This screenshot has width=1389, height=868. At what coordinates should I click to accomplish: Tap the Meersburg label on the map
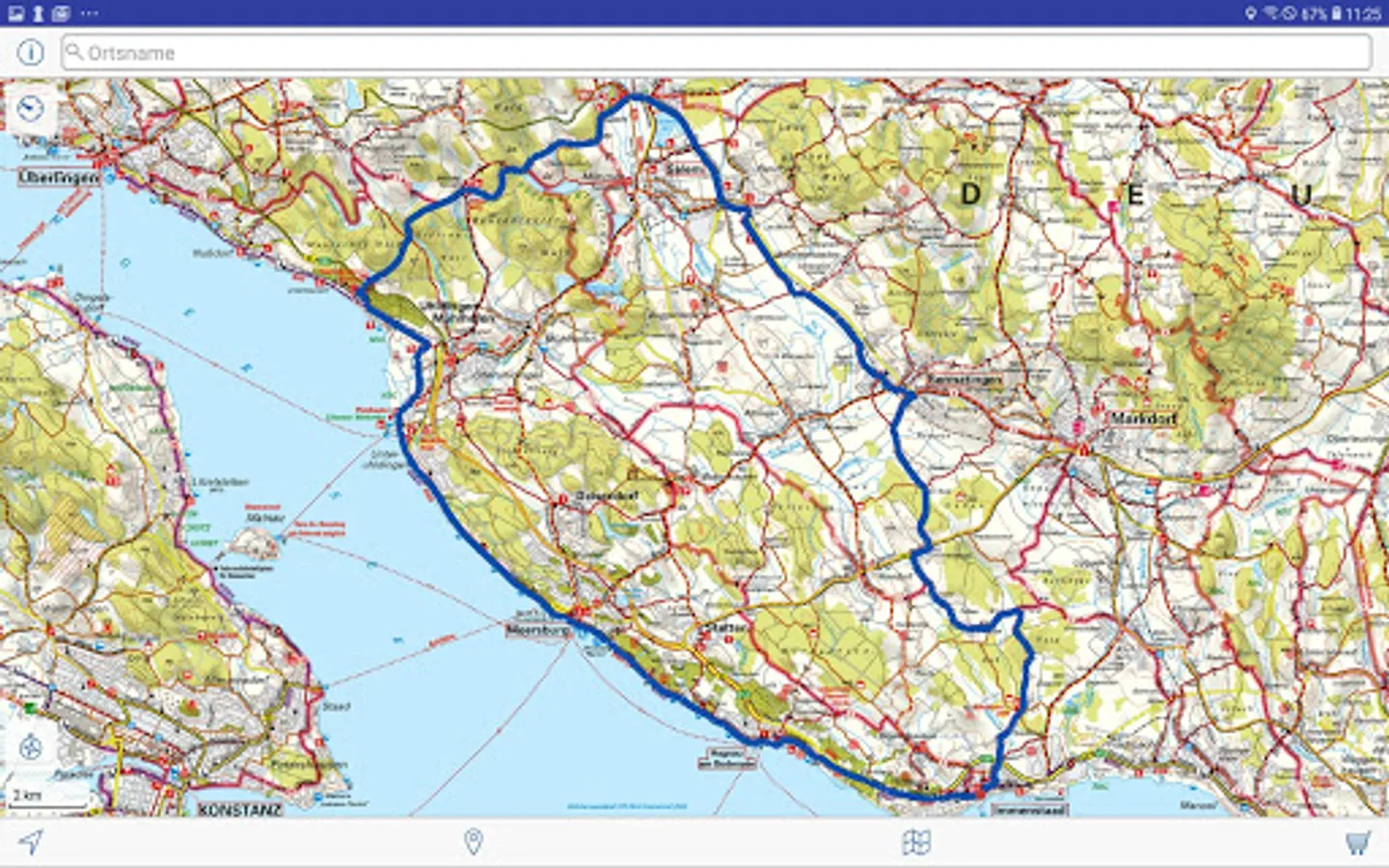pos(538,629)
